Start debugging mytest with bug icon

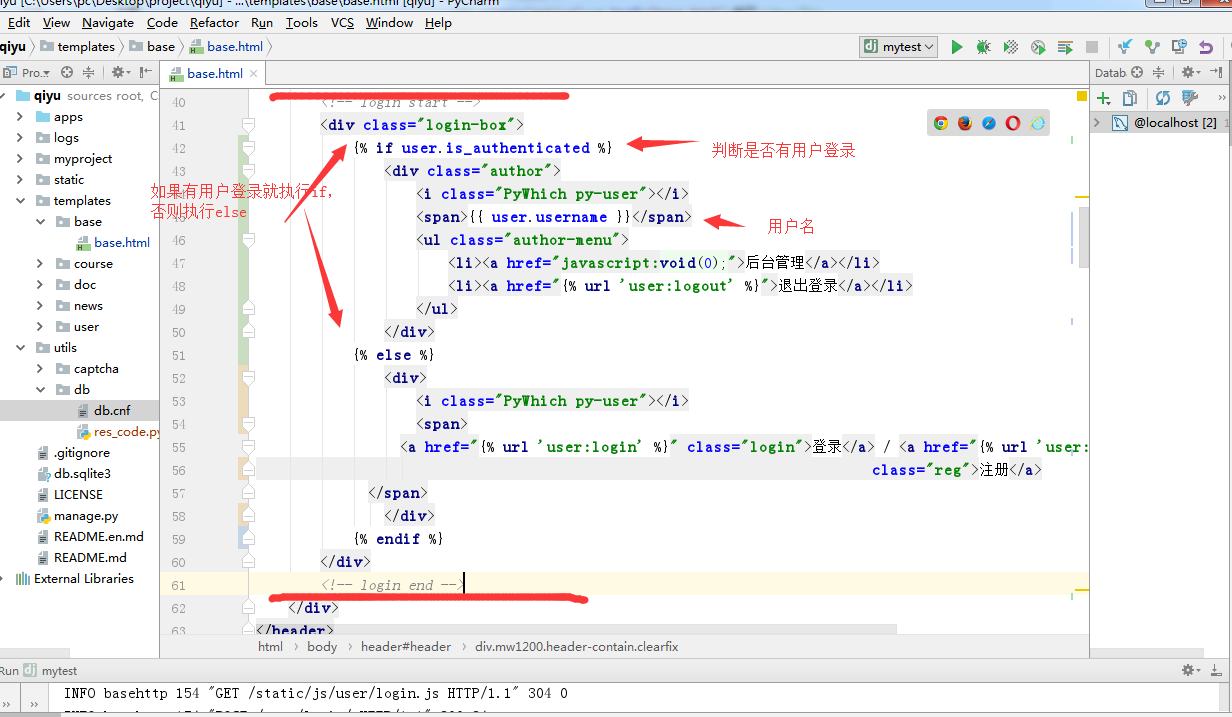[x=984, y=47]
